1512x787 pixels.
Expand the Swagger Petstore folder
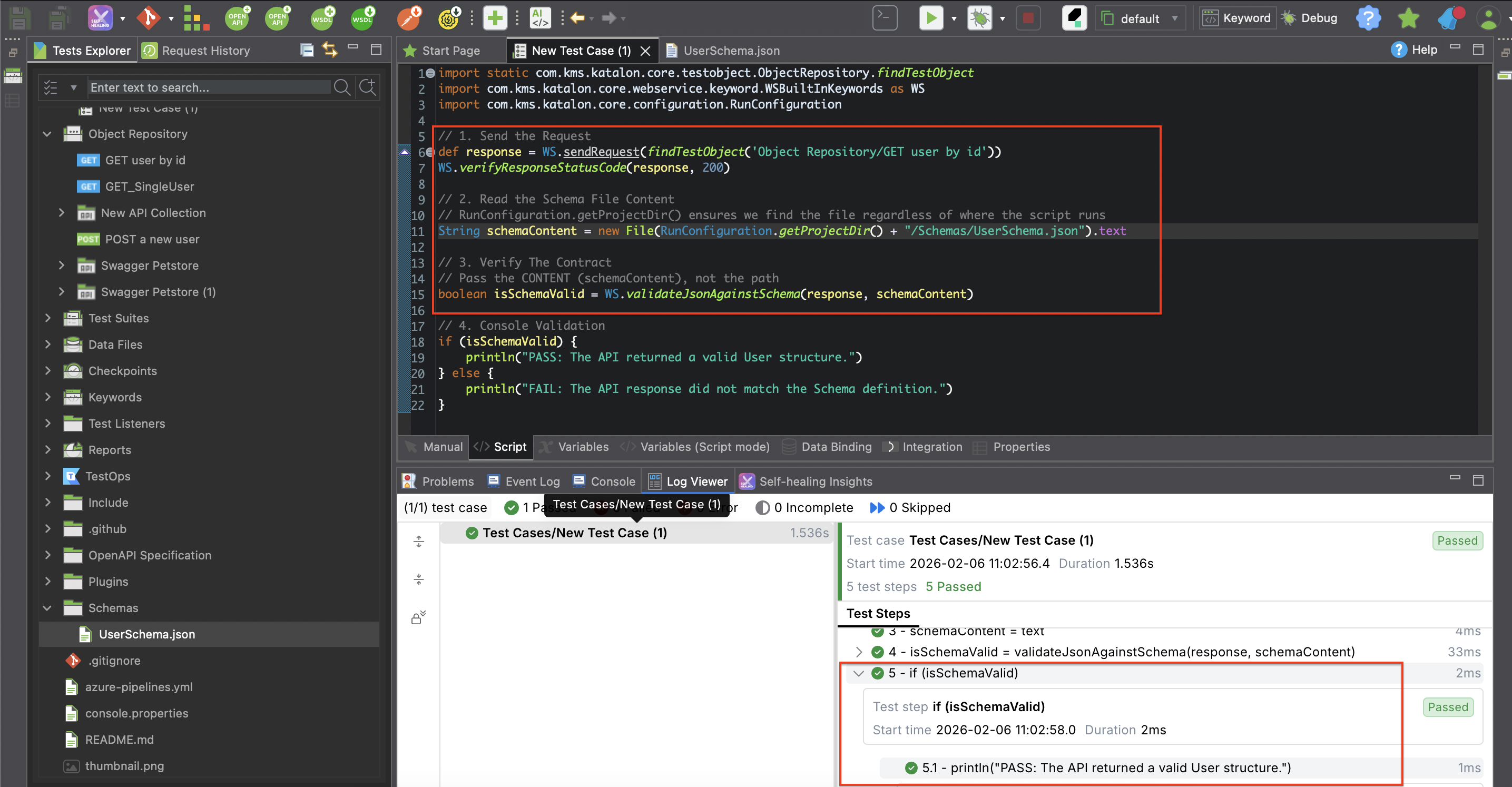click(x=62, y=265)
